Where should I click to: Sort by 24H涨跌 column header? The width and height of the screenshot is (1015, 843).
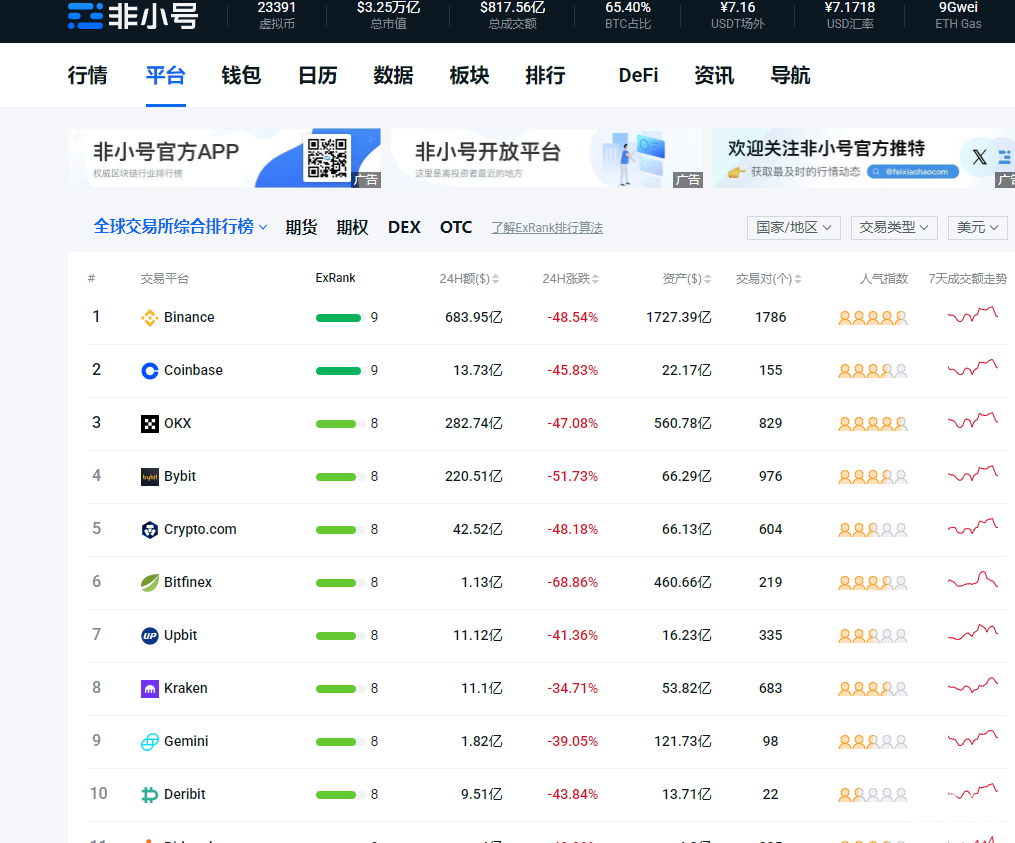[569, 279]
